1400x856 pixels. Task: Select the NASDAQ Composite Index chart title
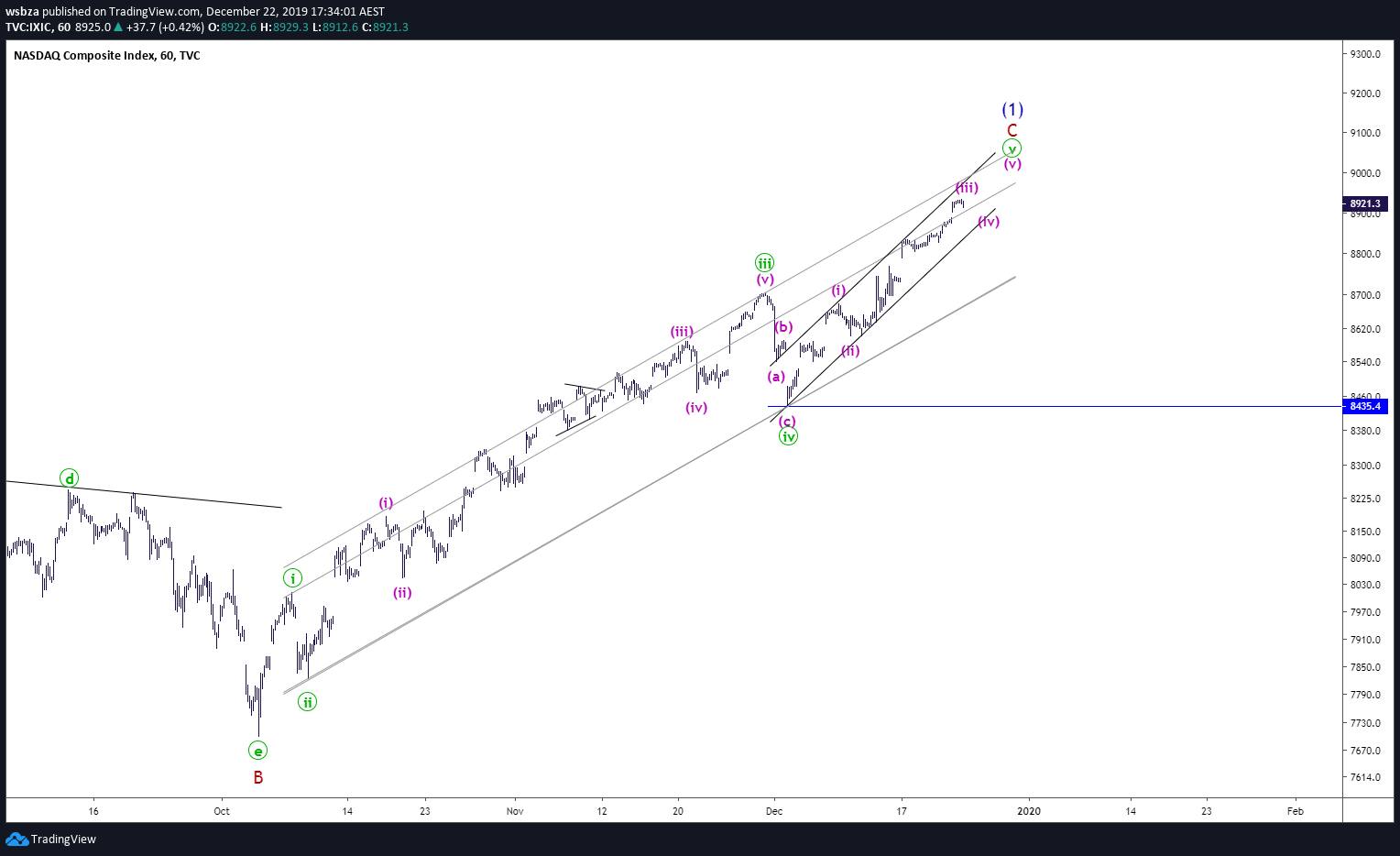tap(106, 56)
